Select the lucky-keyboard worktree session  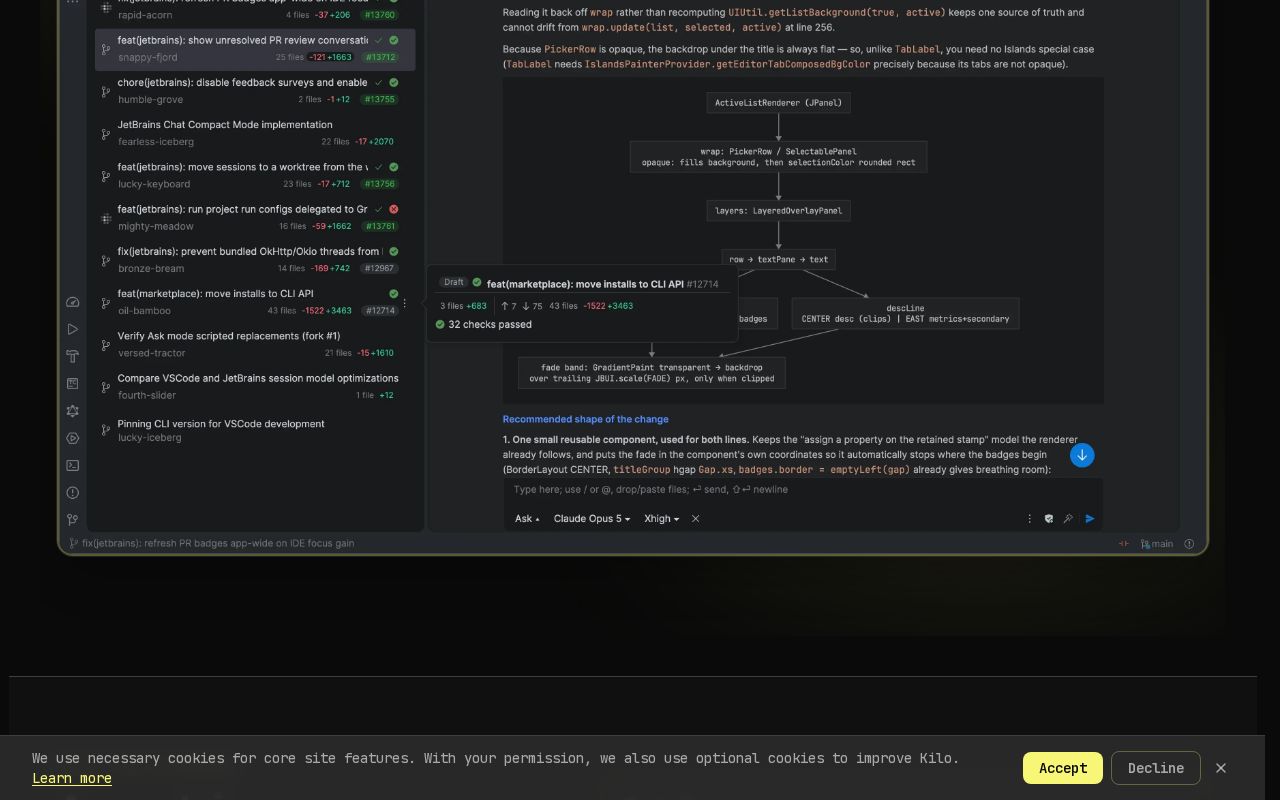tap(255, 175)
